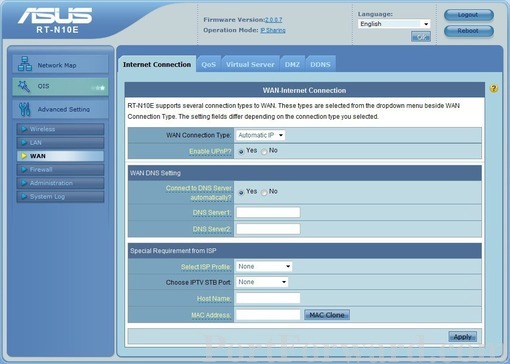Click the arrow icon beside Firewall
510x364 pixels.
[x=24, y=169]
